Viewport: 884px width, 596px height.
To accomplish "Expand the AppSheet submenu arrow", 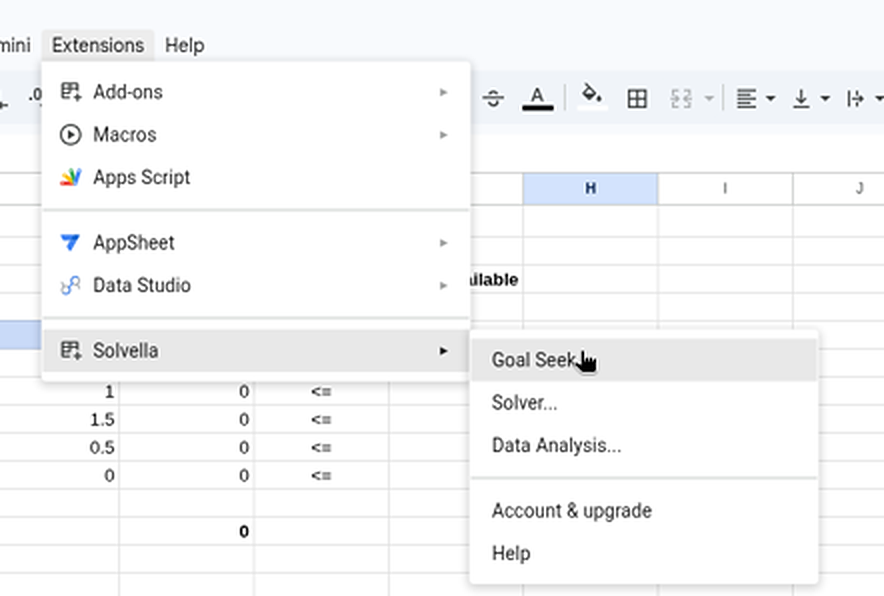I will (x=444, y=242).
